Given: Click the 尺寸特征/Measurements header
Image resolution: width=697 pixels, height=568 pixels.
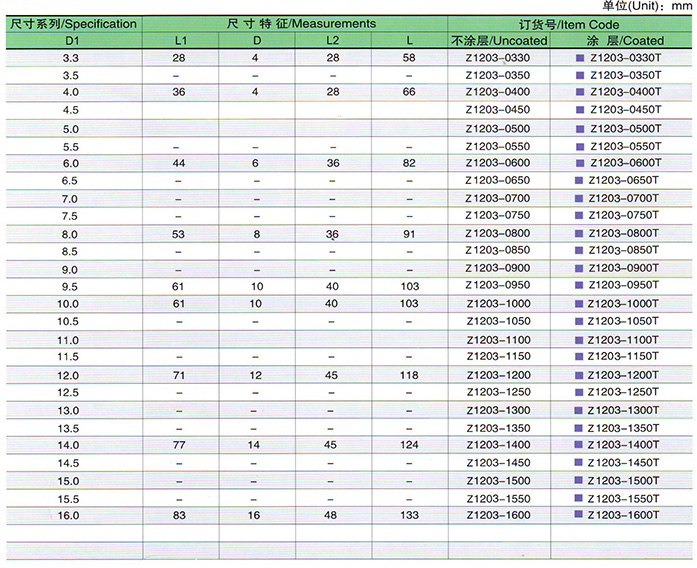Looking at the screenshot, I should 293,23.
